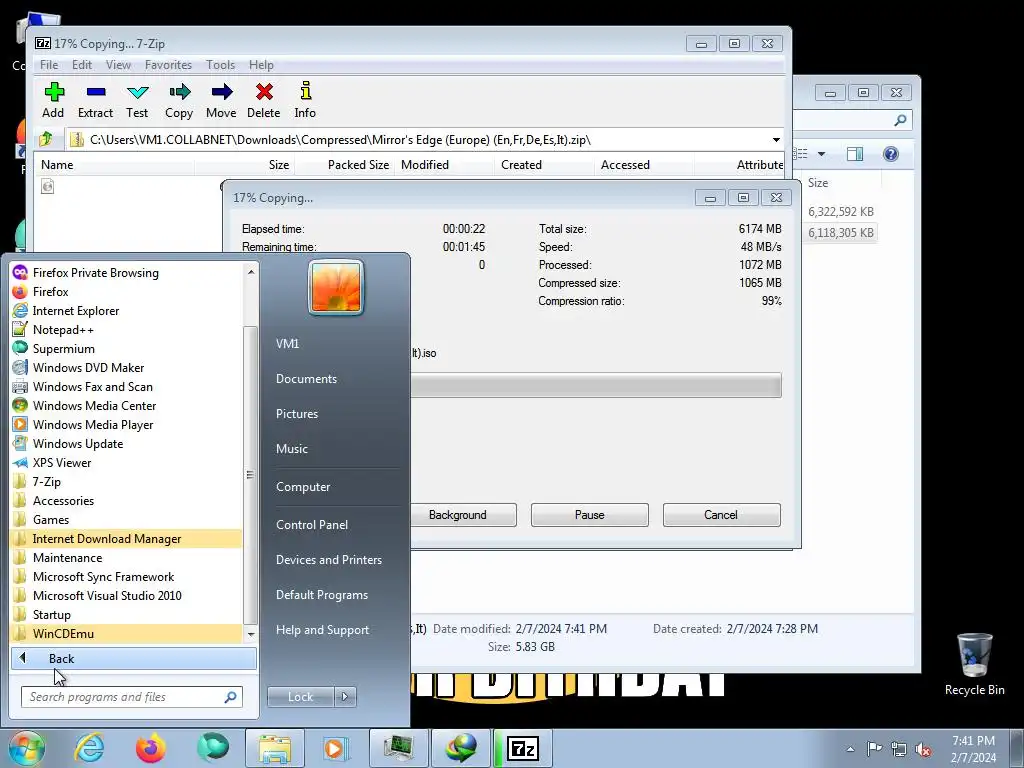The width and height of the screenshot is (1024, 768).
Task: Open Devices and Printers
Action: (328, 560)
